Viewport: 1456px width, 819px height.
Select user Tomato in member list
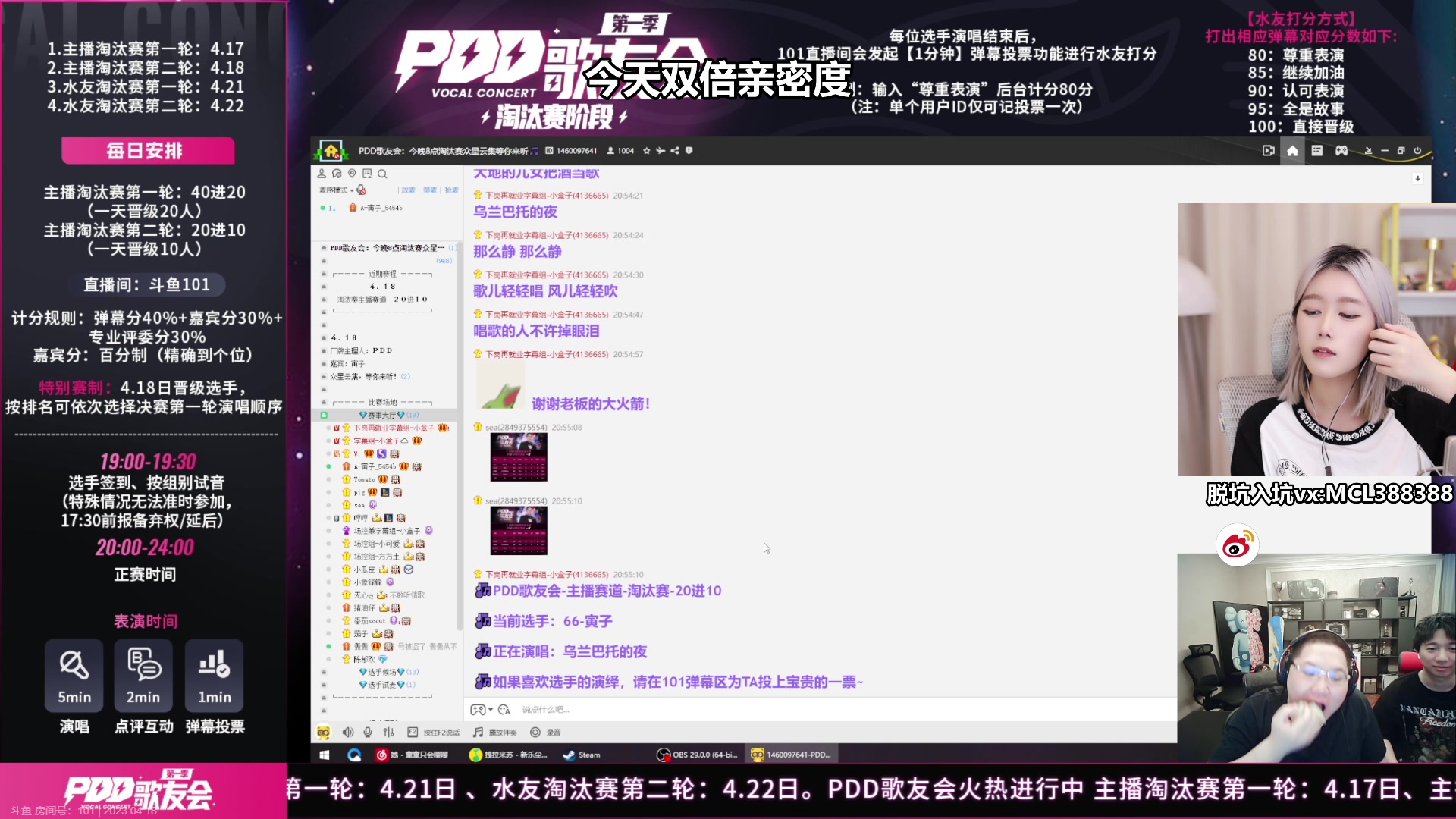(364, 479)
